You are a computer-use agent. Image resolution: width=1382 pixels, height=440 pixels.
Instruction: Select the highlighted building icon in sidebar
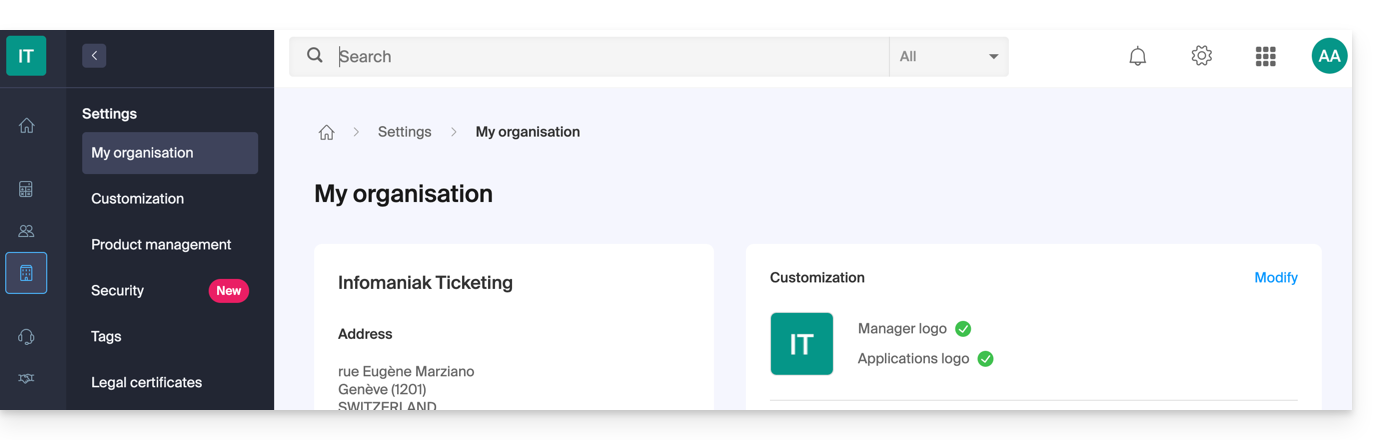click(26, 273)
